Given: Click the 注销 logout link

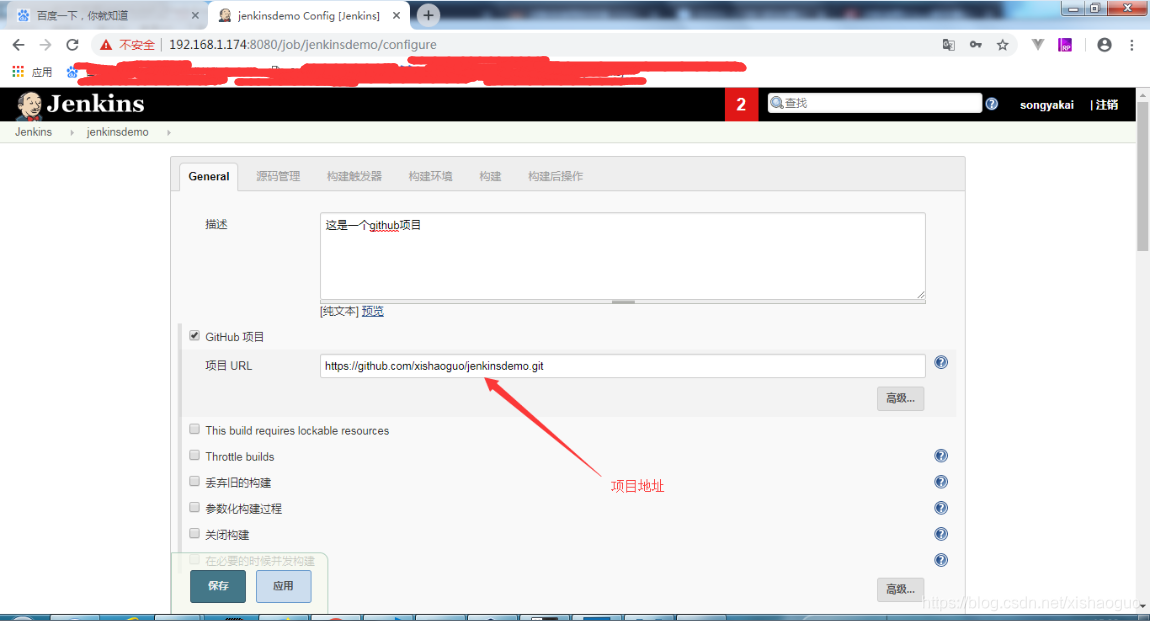Looking at the screenshot, I should (x=1107, y=105).
